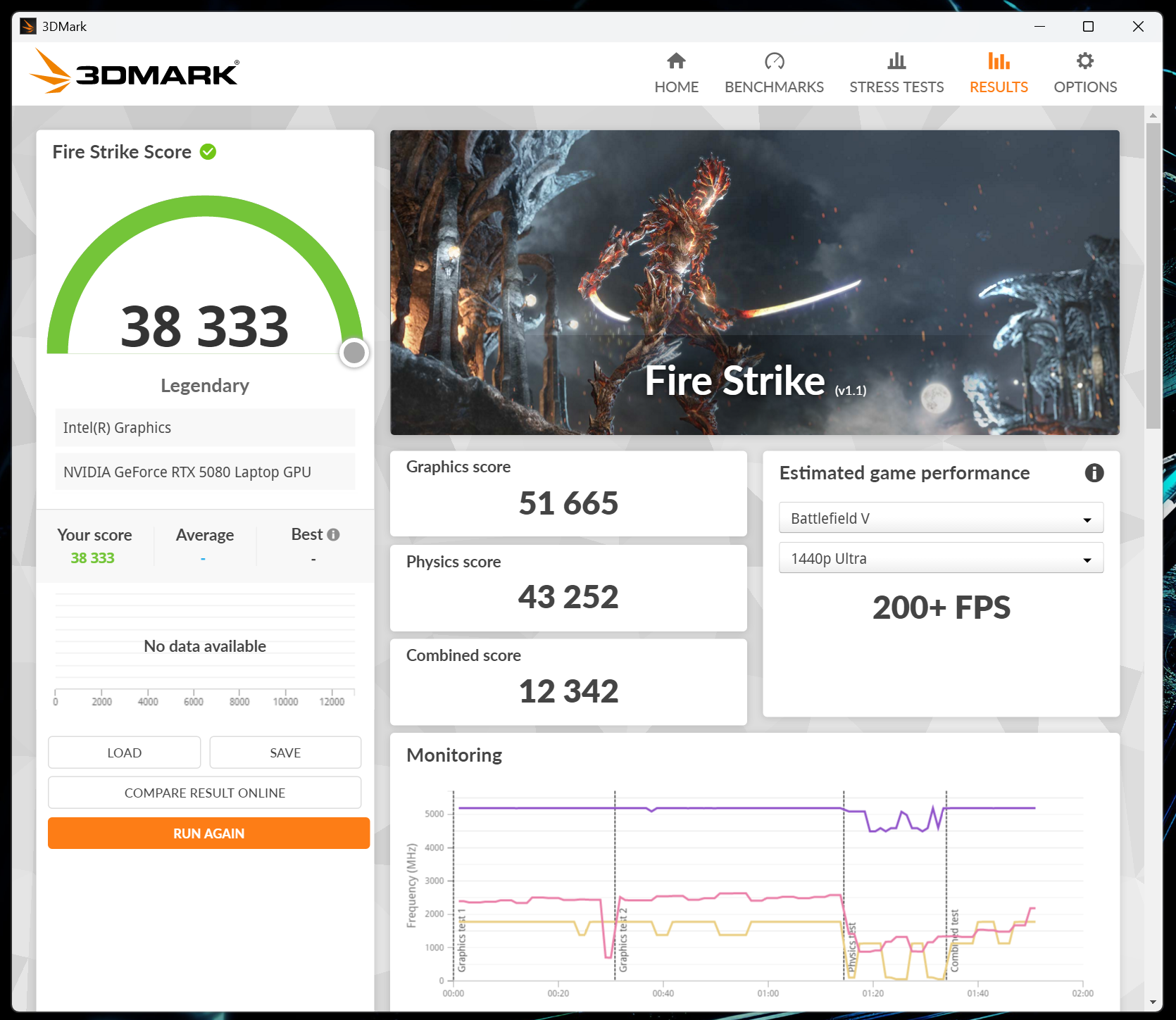Click the main score 38 333
This screenshot has height=1020, width=1176.
pos(205,326)
